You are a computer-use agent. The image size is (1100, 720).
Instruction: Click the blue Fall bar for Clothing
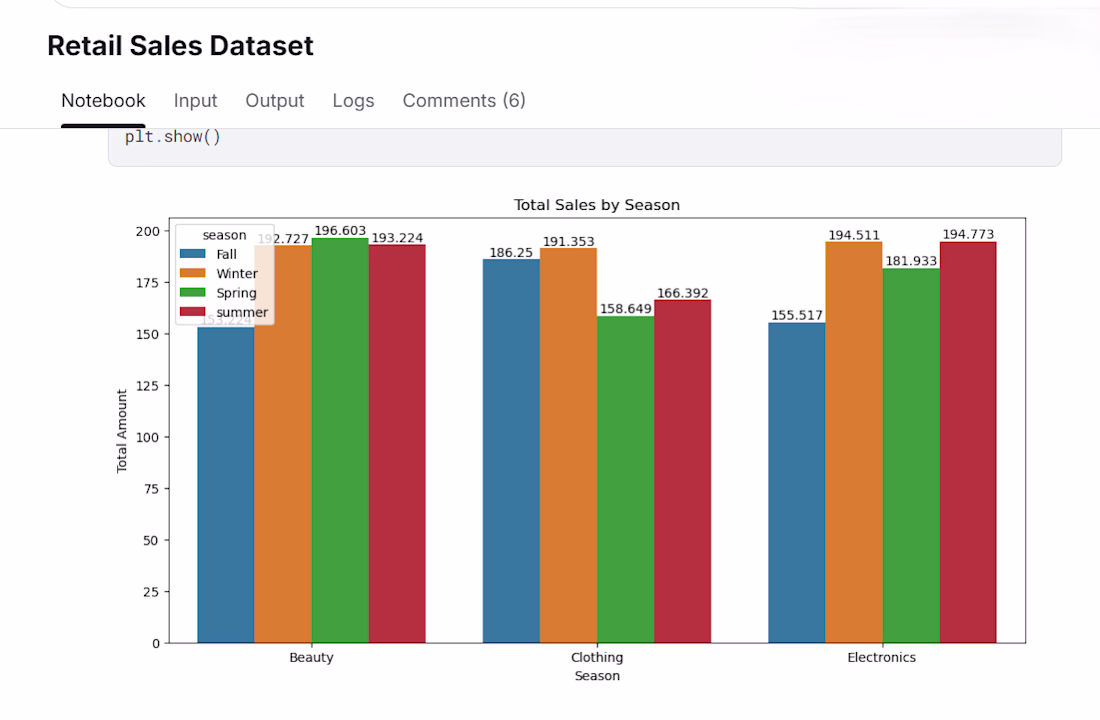point(511,451)
